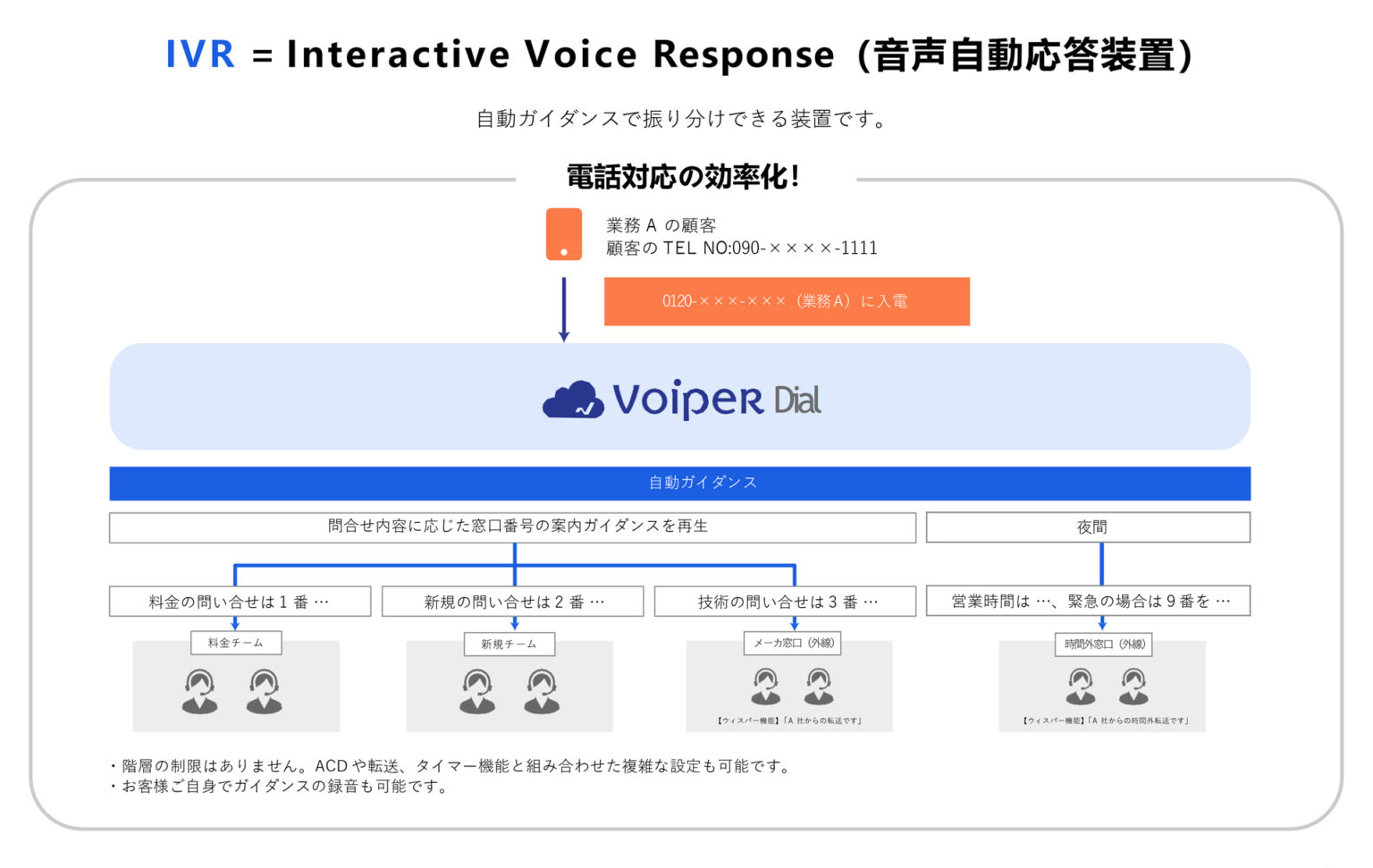
Task: Click the メーカ窓口 (外線) label
Action: [793, 643]
